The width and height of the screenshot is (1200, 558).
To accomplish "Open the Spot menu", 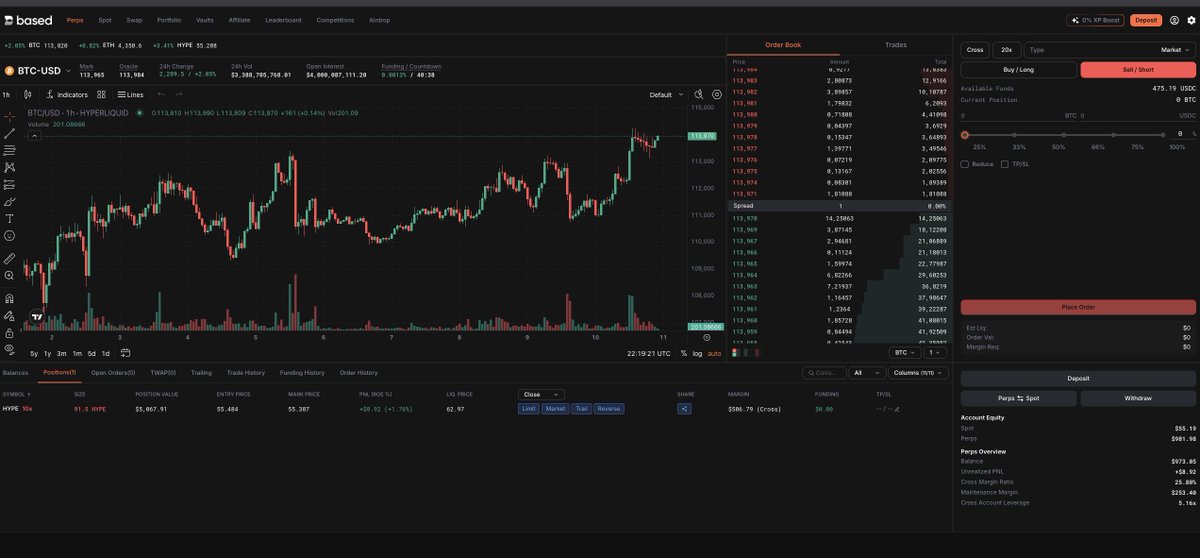I will 105,20.
